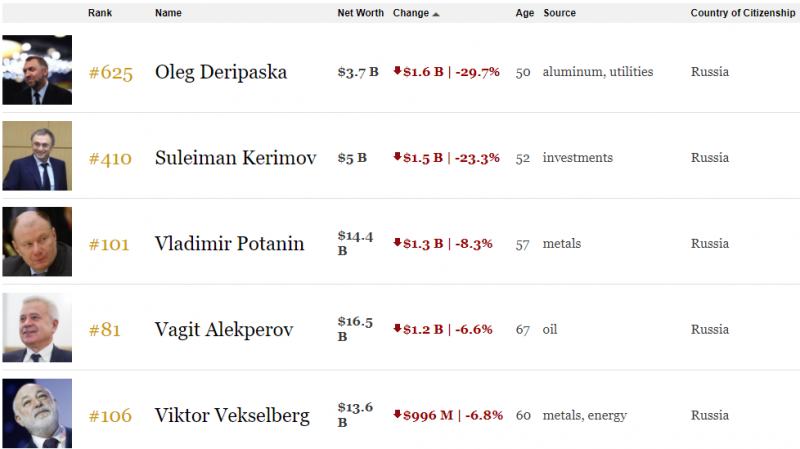Image resolution: width=800 pixels, height=449 pixels.
Task: Click Vladimir Potanin's red down-arrow change icon
Action: point(397,242)
